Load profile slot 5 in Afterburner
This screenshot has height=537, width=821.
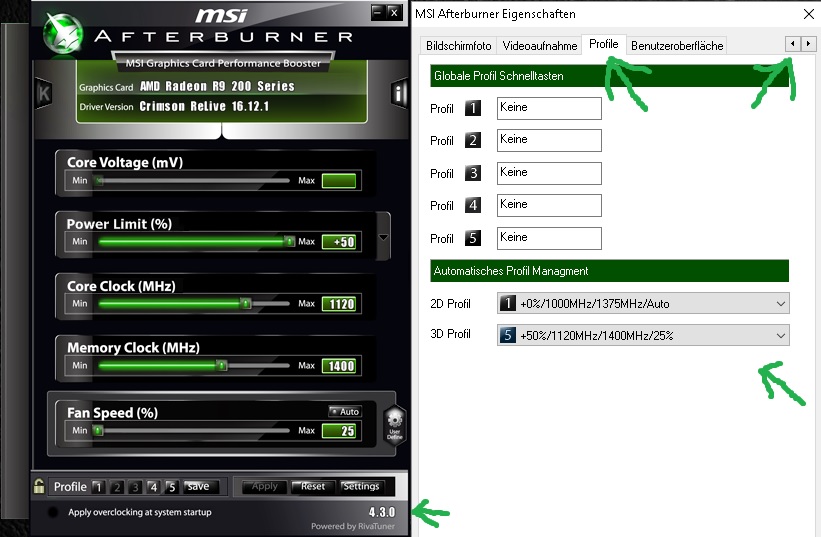click(x=172, y=487)
